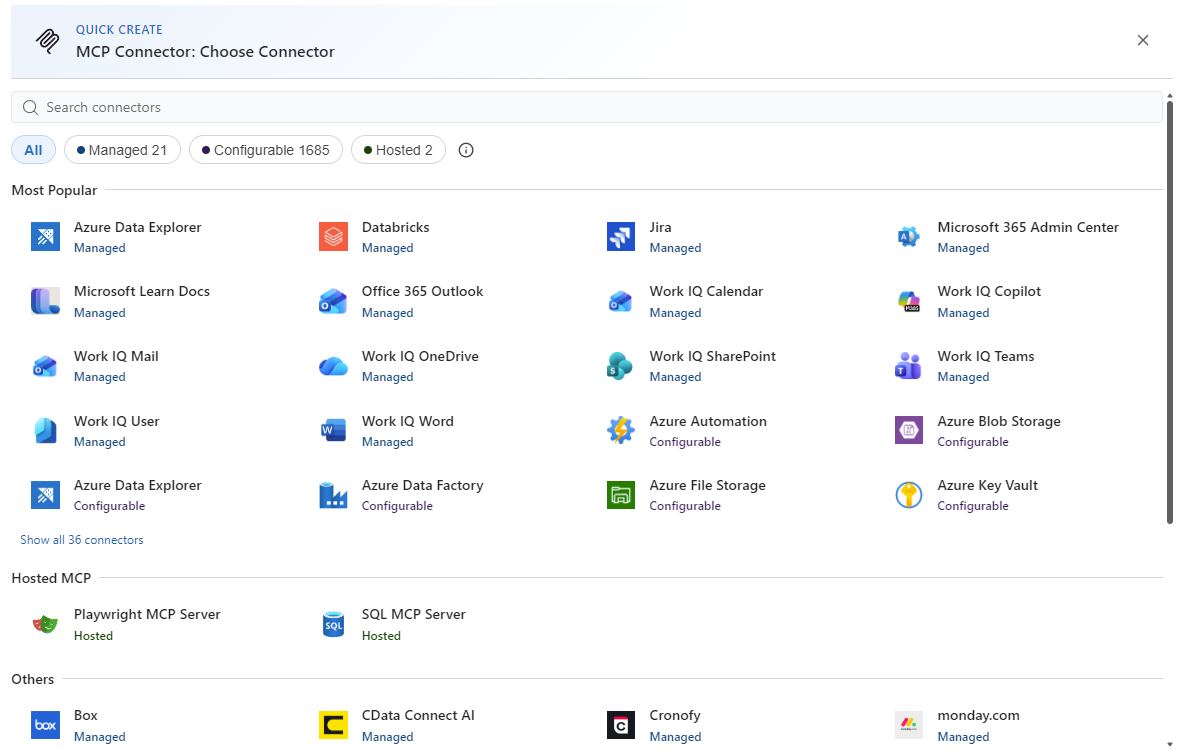Pick Work IQ Calendar label

pos(706,291)
